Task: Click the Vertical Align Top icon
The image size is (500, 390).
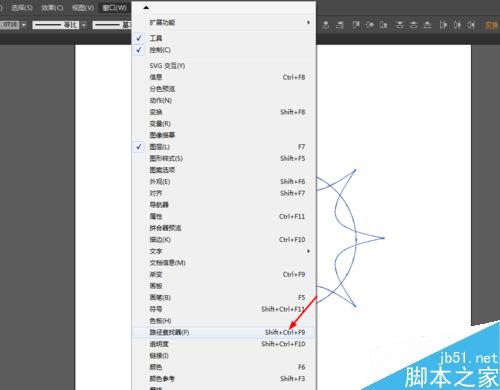Action: 356,25
